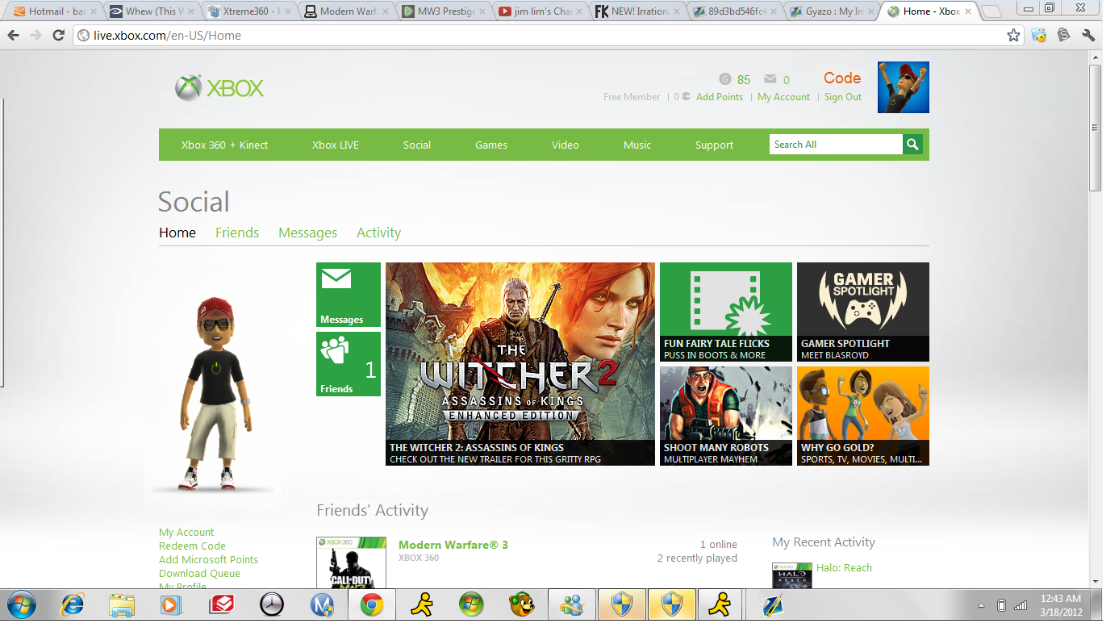The image size is (1103, 621).
Task: Select the Home tab under Social
Action: pos(177,233)
